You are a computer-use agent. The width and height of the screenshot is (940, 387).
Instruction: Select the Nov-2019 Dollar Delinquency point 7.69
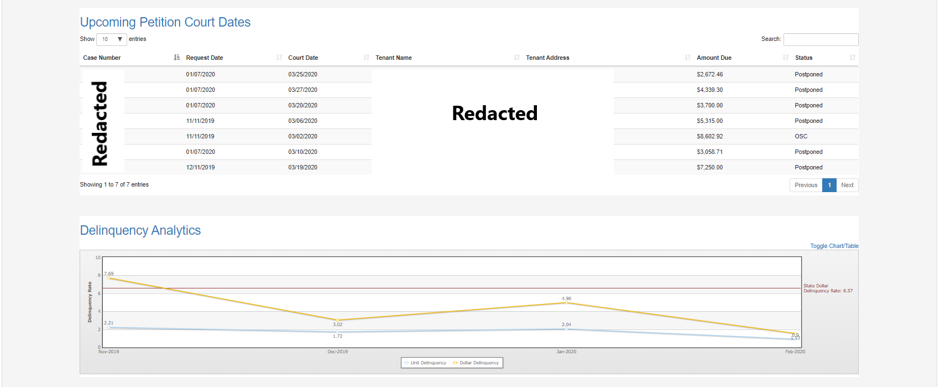(x=109, y=279)
